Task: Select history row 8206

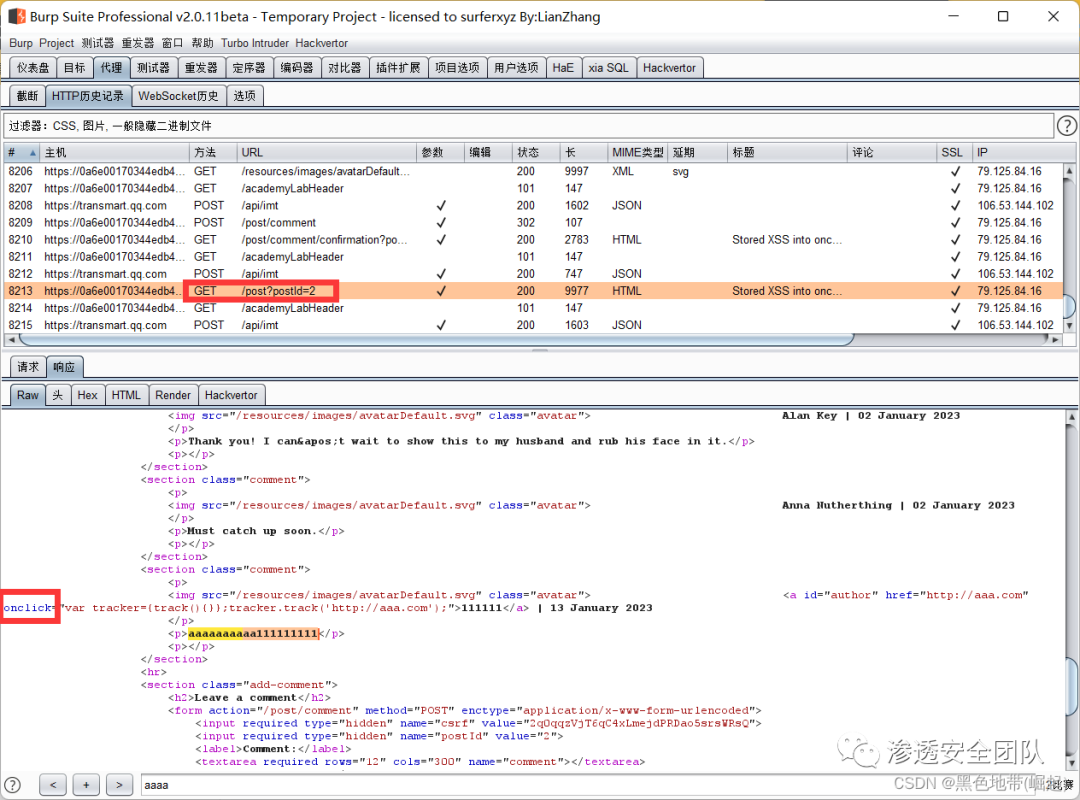Action: (534, 171)
